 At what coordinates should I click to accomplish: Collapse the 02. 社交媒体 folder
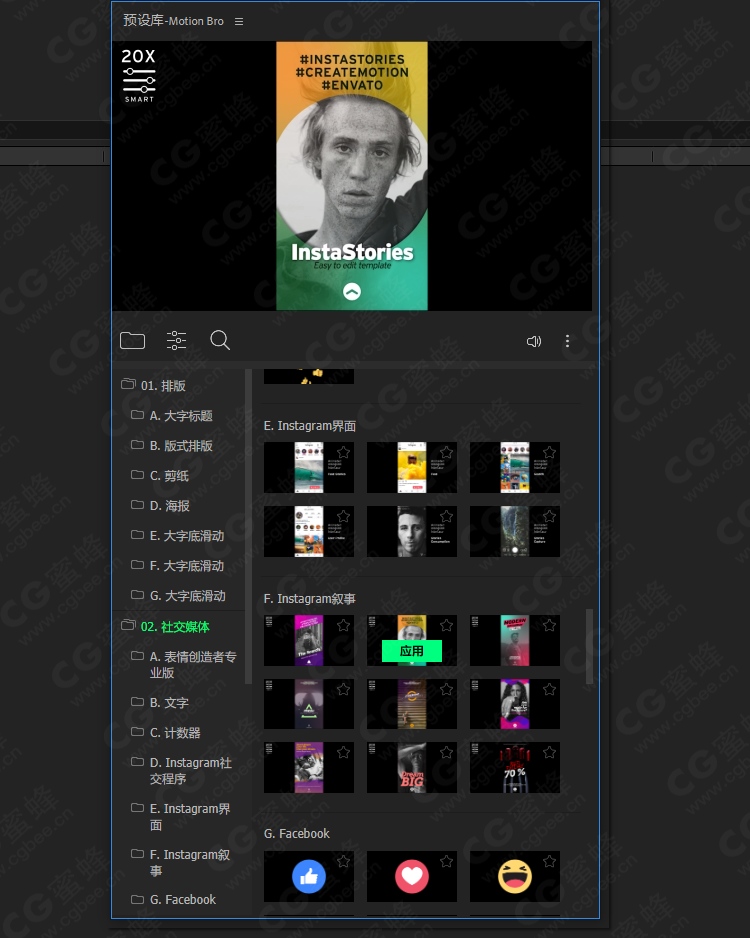pyautogui.click(x=128, y=626)
